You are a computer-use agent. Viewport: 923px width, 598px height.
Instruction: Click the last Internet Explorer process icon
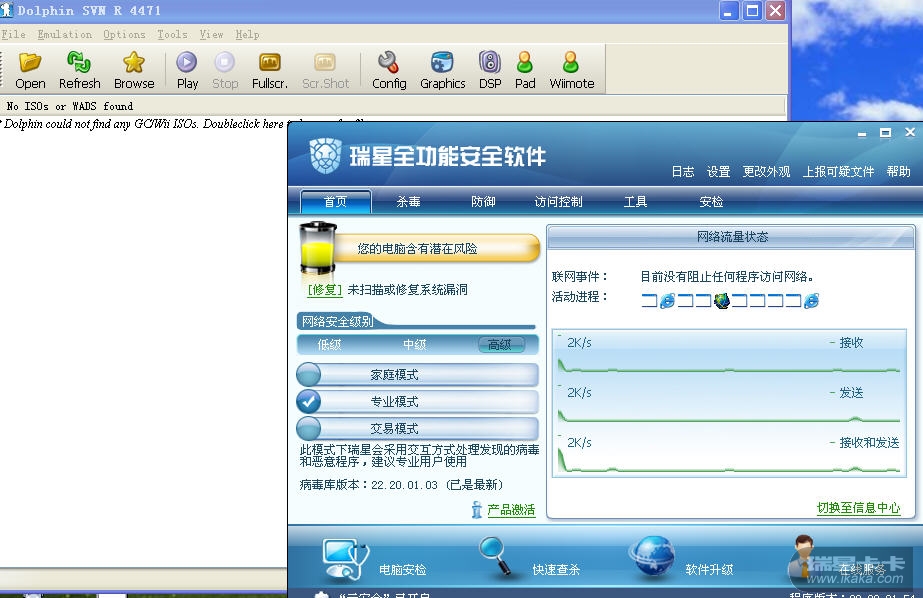[811, 301]
